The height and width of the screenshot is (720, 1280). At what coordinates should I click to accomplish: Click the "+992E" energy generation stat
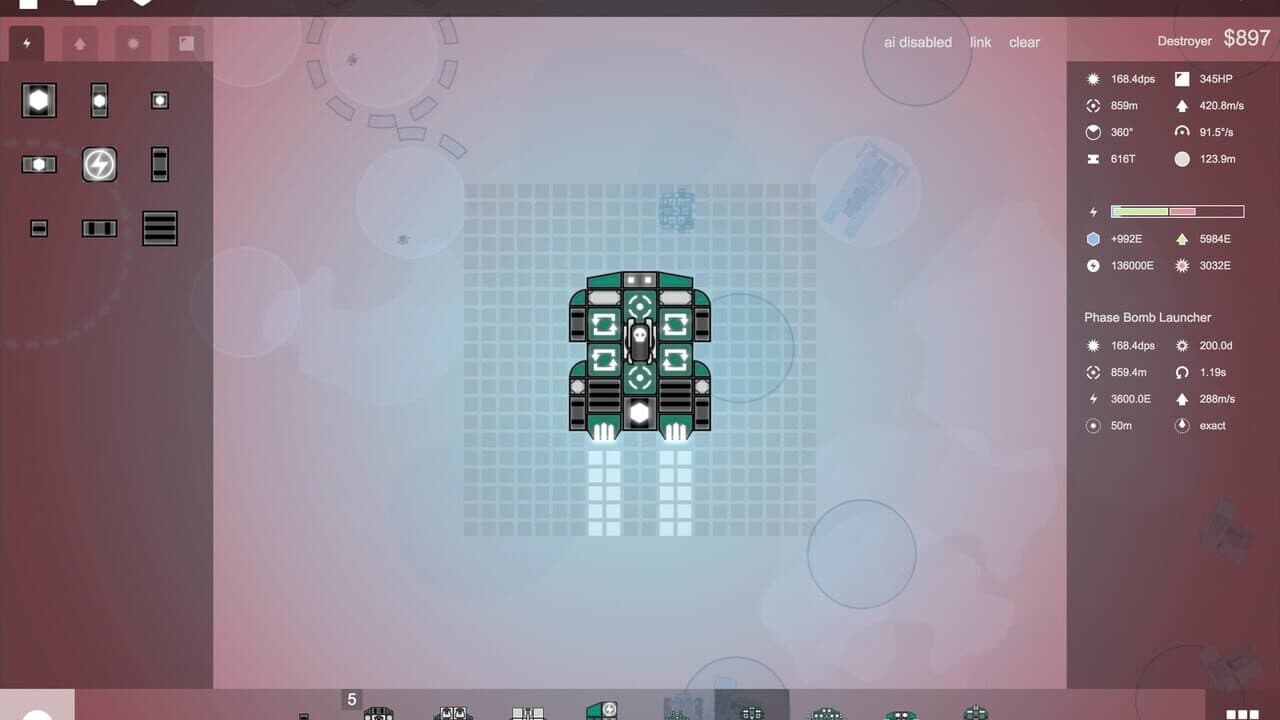1127,239
